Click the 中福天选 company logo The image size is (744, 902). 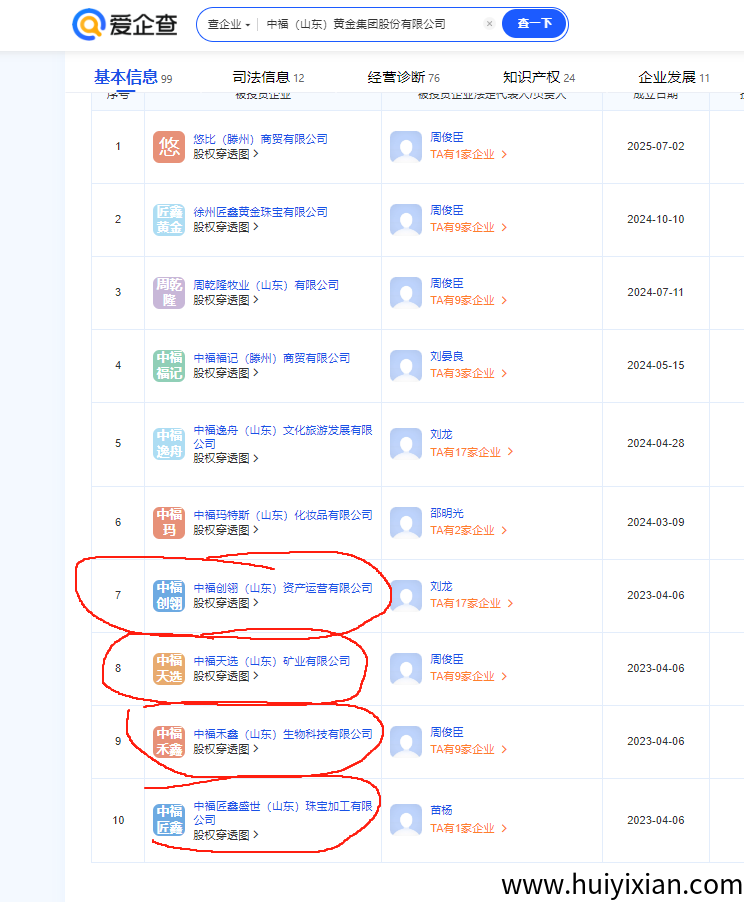pyautogui.click(x=169, y=669)
